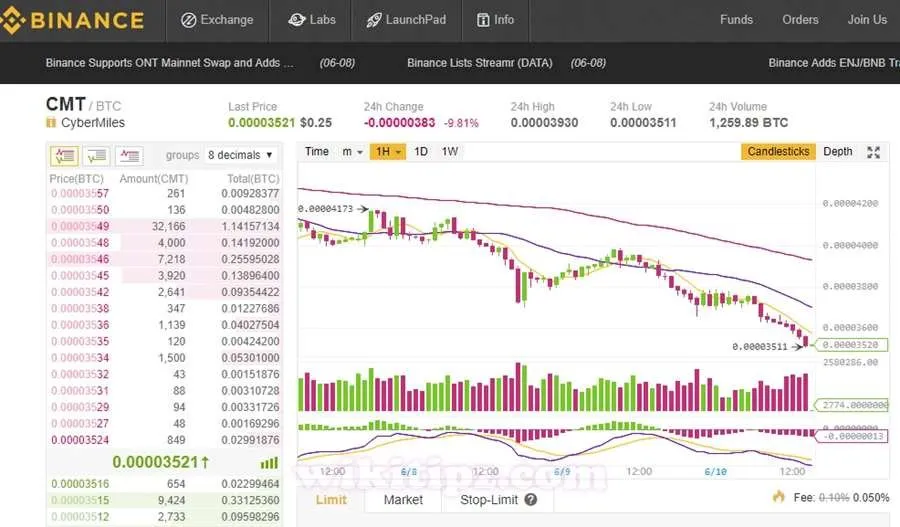Click the Price(BTC) column header
The width and height of the screenshot is (900, 527).
pos(76,179)
